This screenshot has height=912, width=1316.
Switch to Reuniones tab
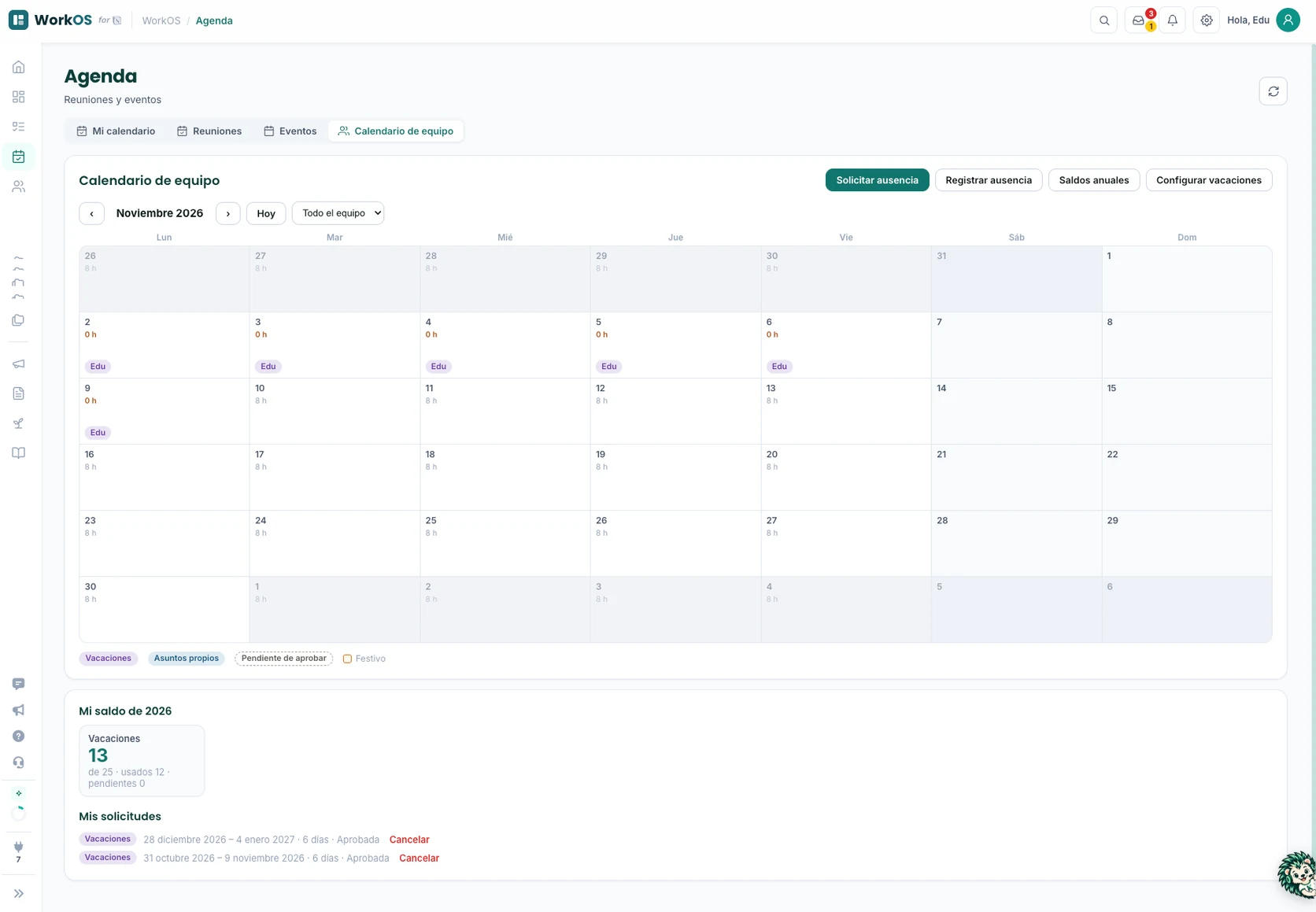point(209,131)
